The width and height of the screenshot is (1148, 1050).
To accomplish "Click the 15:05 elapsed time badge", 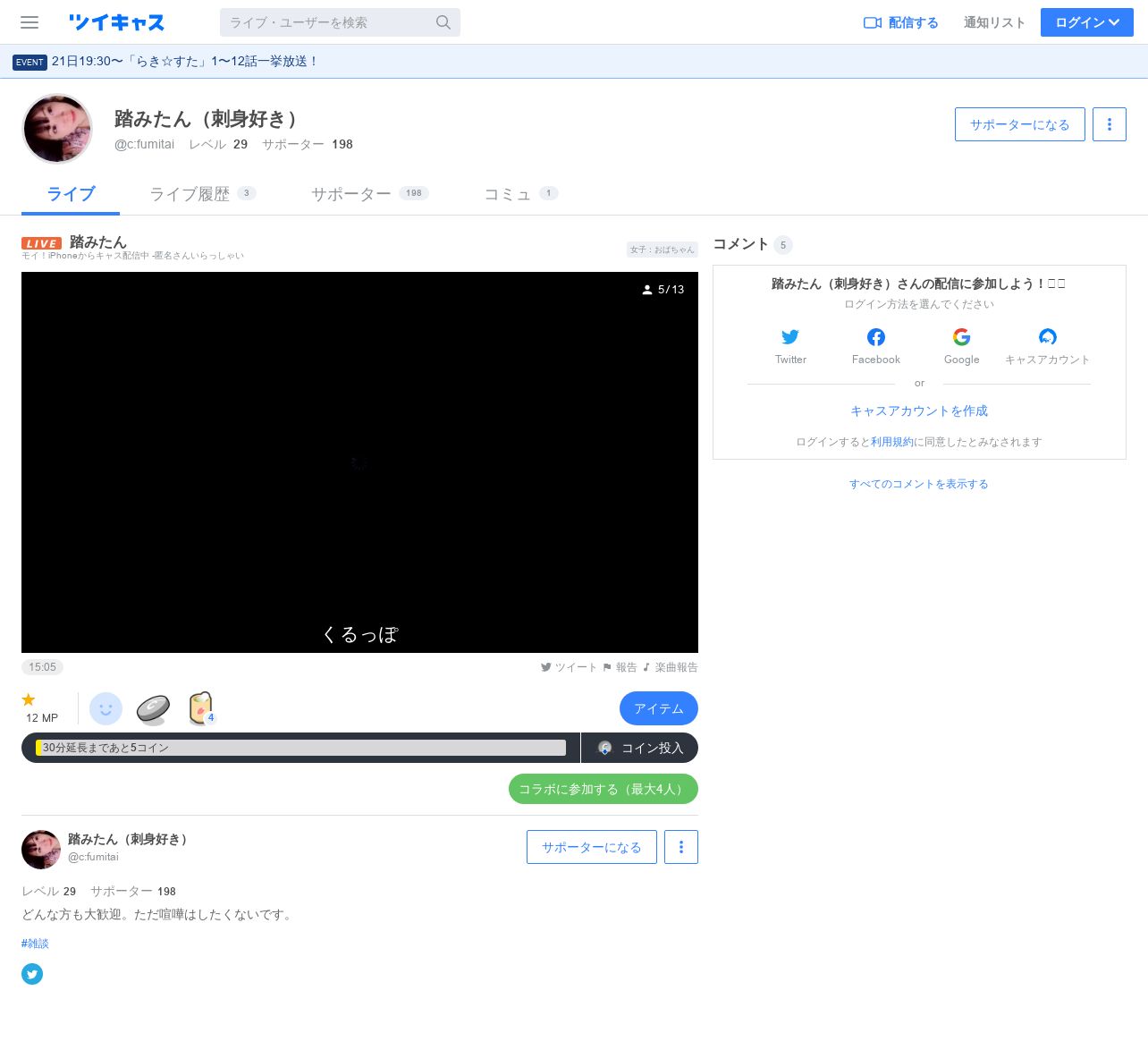I will coord(42,667).
